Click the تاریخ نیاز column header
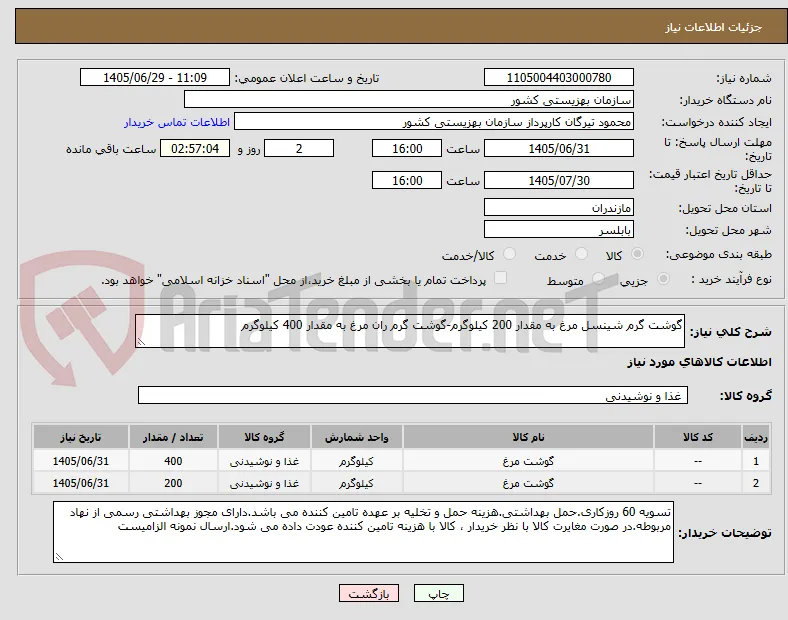The height and width of the screenshot is (620, 788). click(x=80, y=437)
